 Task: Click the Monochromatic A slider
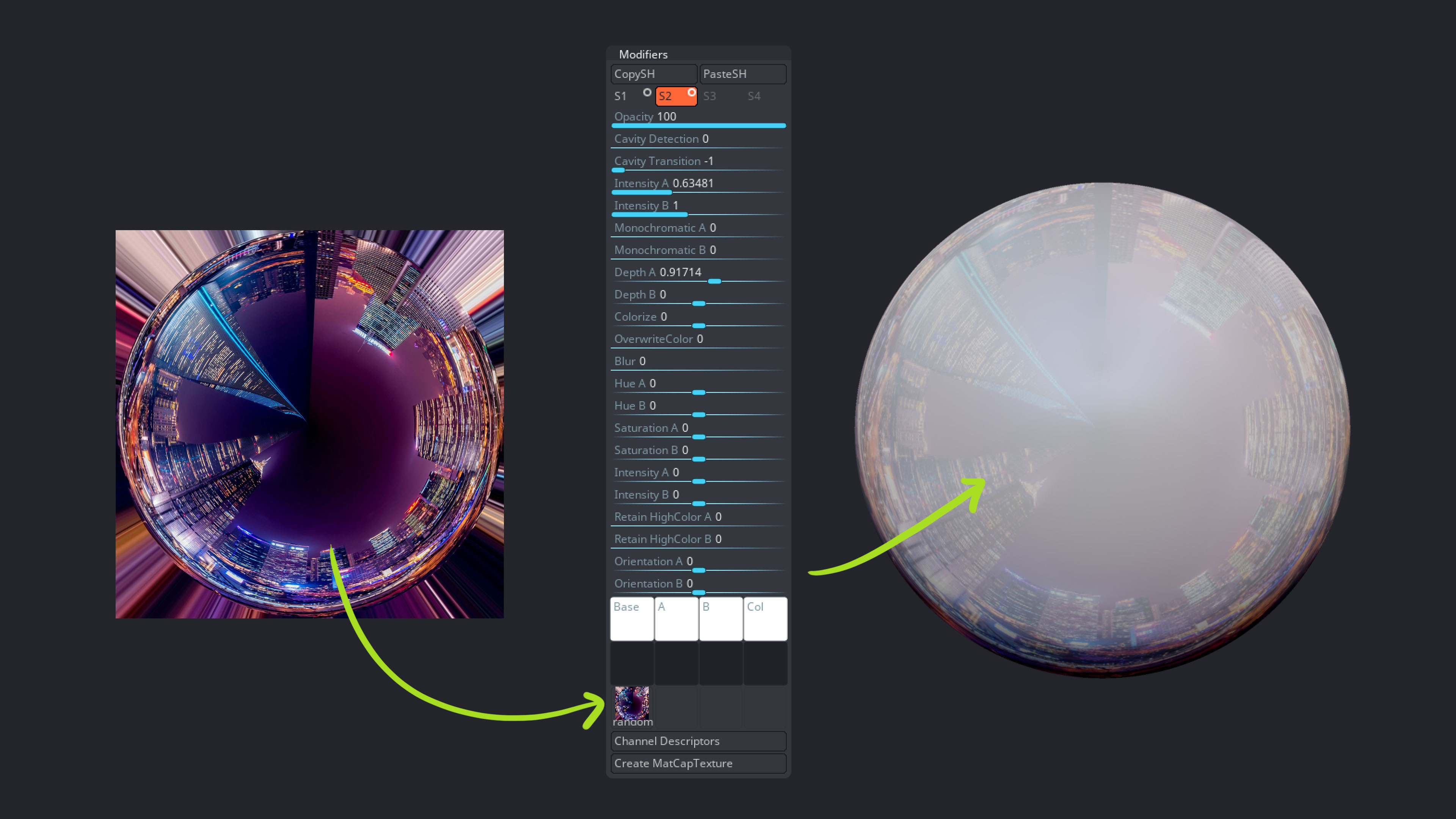click(x=698, y=229)
